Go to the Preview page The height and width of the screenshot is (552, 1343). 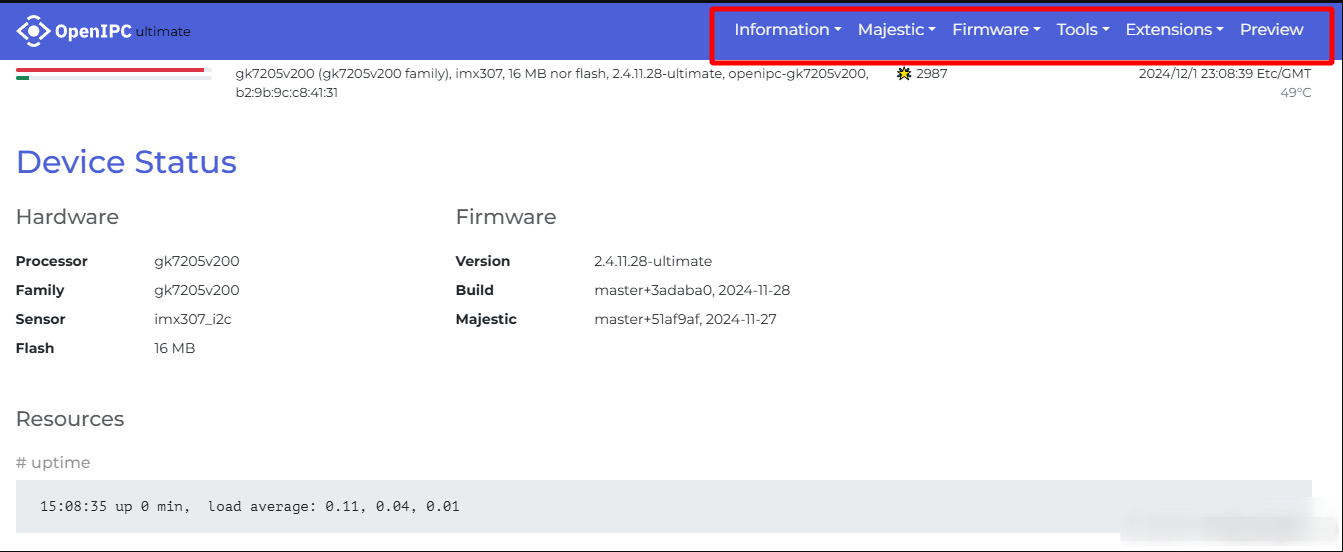(x=1272, y=30)
